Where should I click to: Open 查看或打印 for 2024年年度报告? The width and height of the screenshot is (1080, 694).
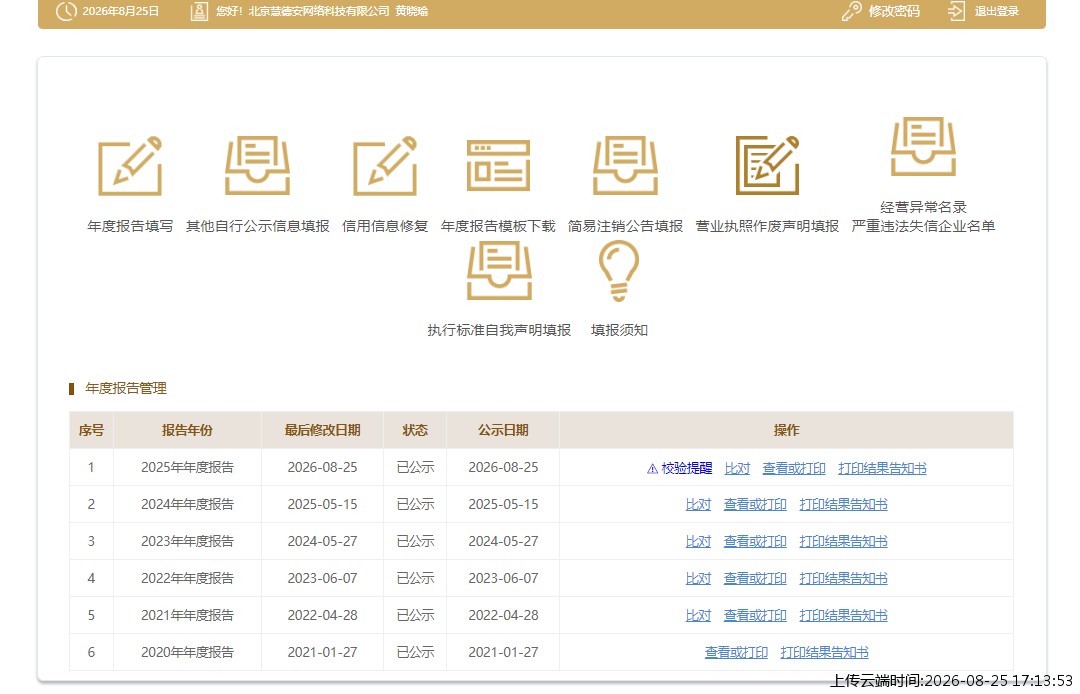click(x=755, y=505)
